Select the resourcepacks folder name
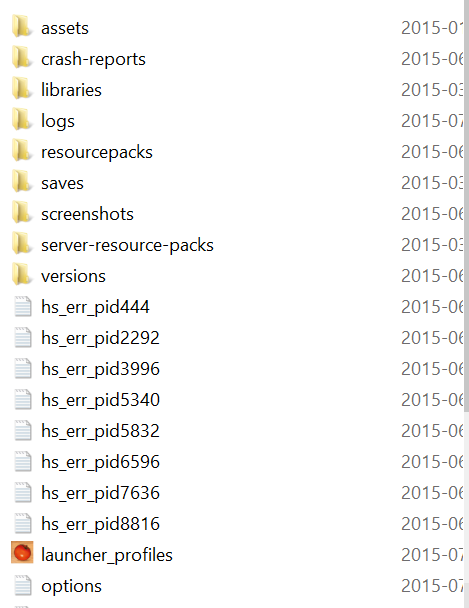469x608 pixels. tap(97, 152)
